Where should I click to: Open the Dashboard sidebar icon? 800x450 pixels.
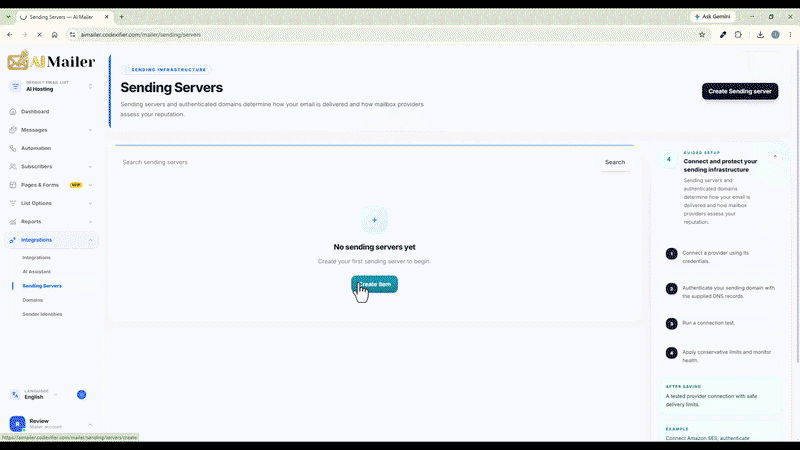tap(13, 111)
